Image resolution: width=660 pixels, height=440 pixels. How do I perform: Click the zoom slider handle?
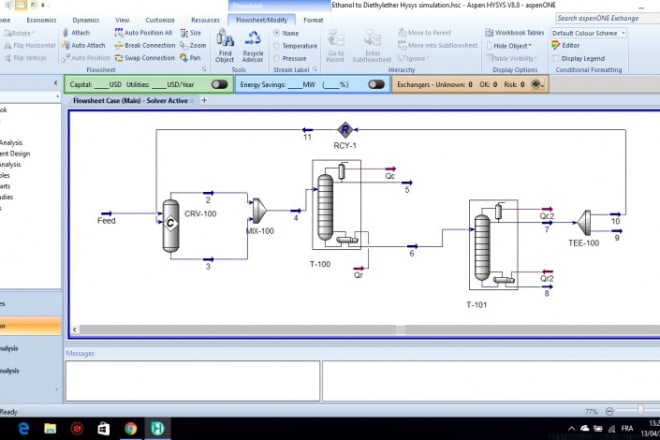640,410
